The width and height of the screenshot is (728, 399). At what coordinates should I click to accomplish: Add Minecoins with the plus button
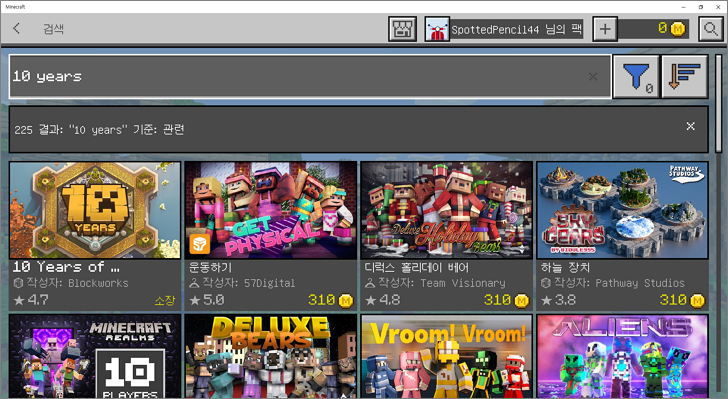point(604,29)
